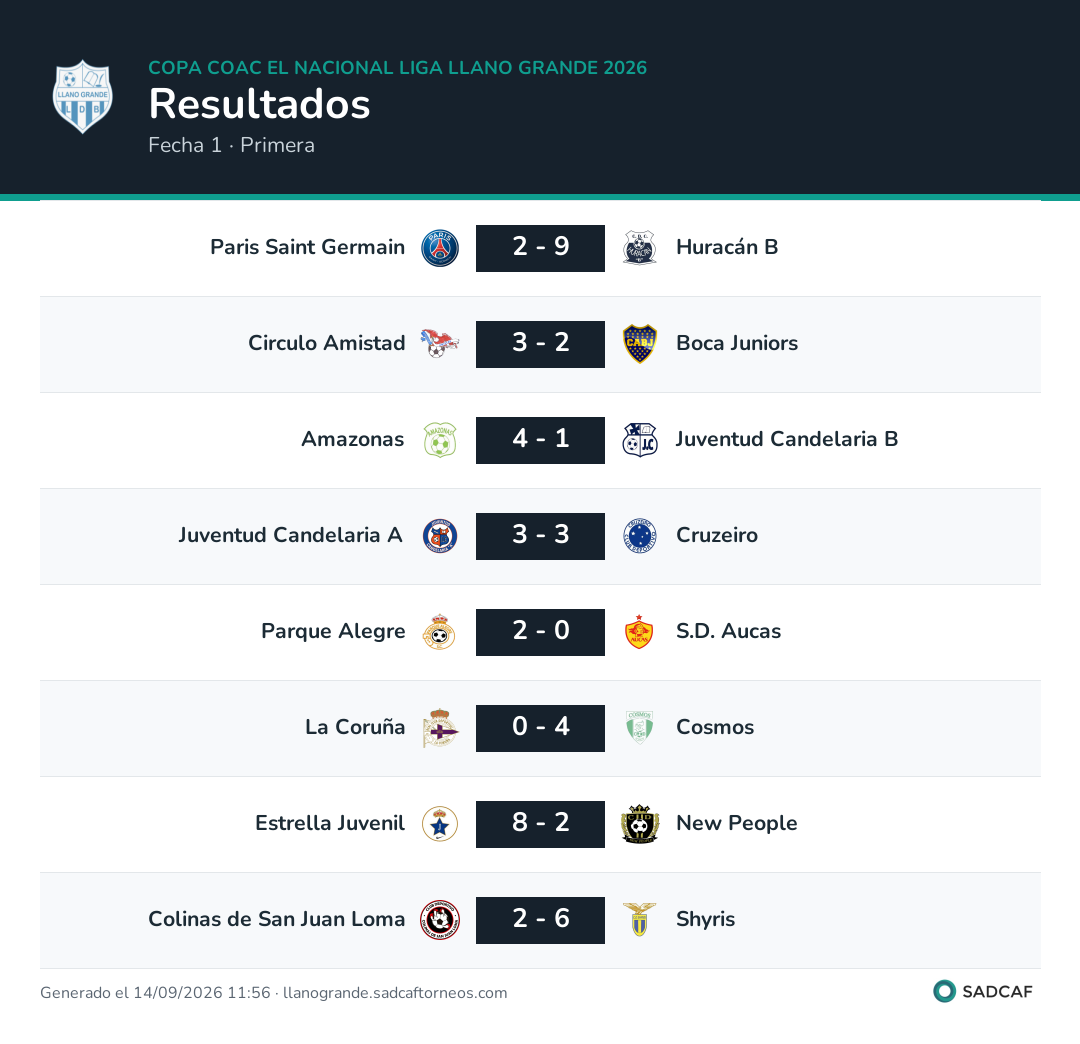
Task: Select the S.D. Aucas crest
Action: [639, 631]
